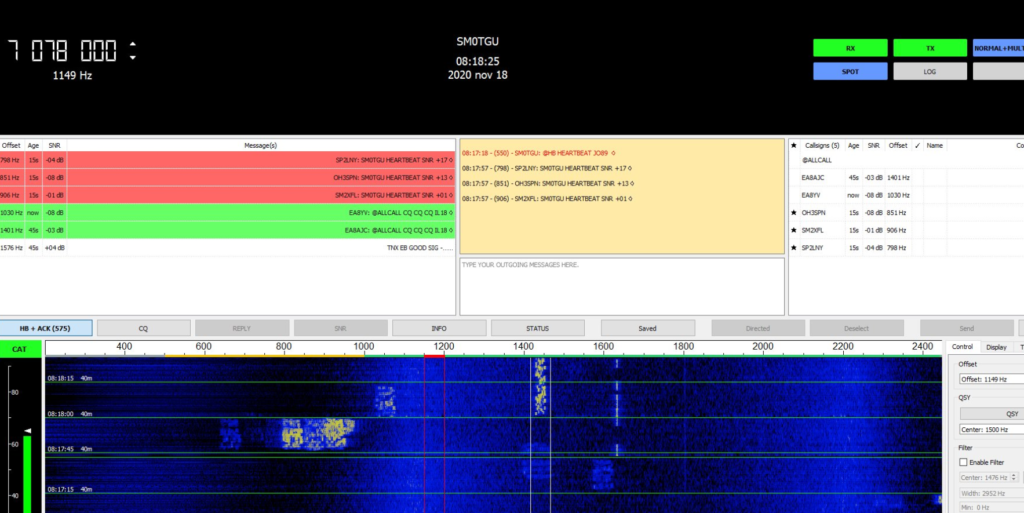Toggle the green TX button
1024x513 pixels.
[930, 48]
